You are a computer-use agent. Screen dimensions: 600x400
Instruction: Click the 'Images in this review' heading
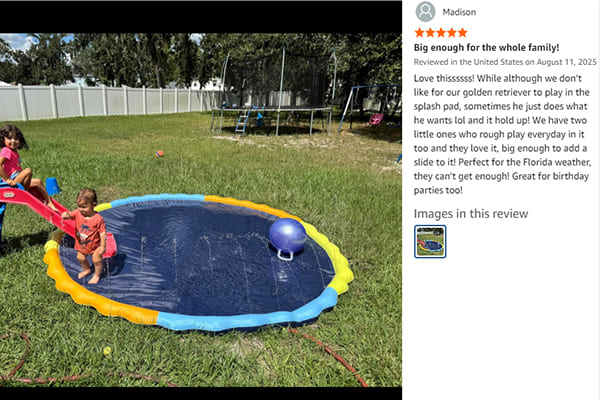coord(471,214)
